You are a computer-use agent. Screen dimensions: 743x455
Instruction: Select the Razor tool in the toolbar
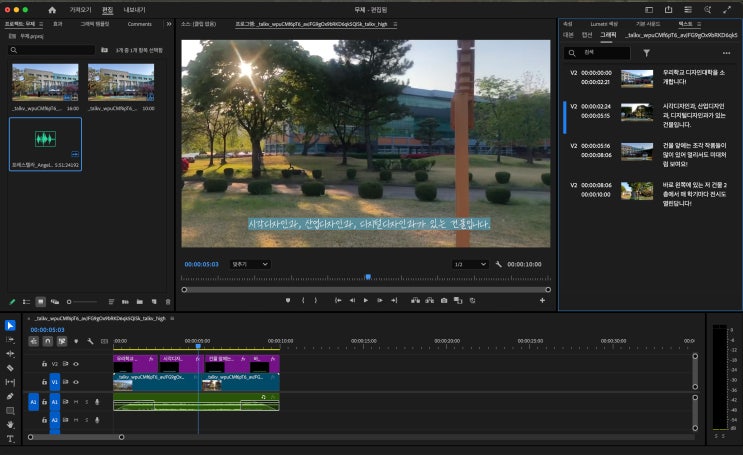pos(10,367)
